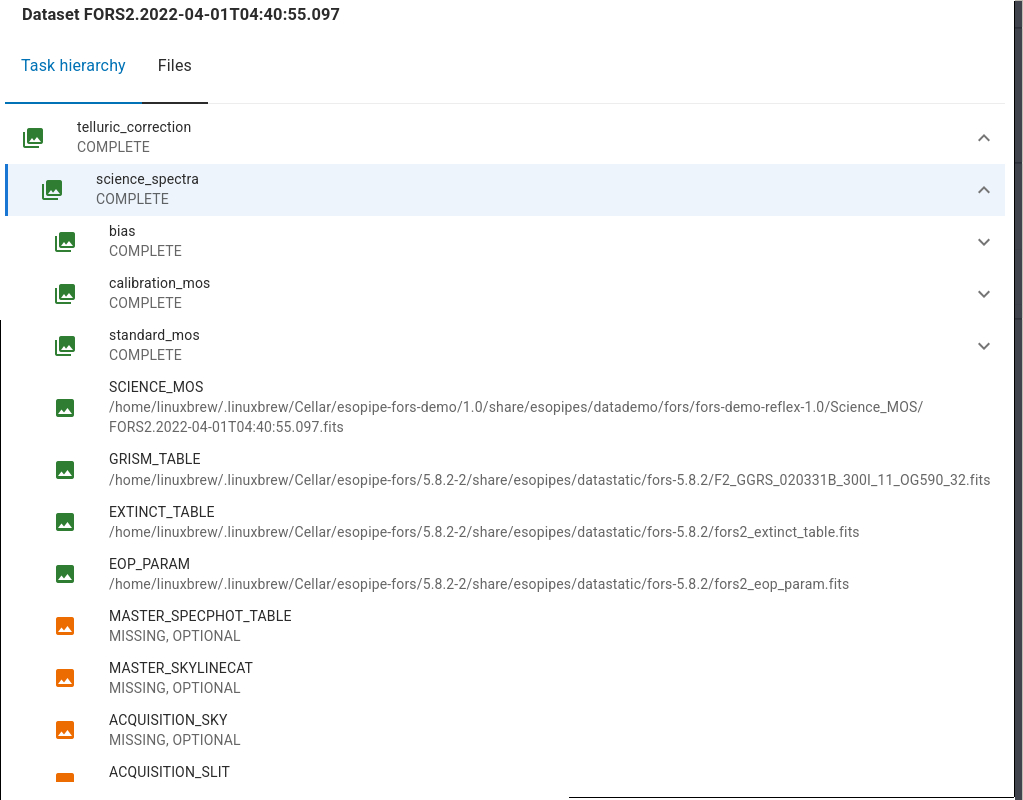Select the telluric_correction row

click(x=505, y=138)
